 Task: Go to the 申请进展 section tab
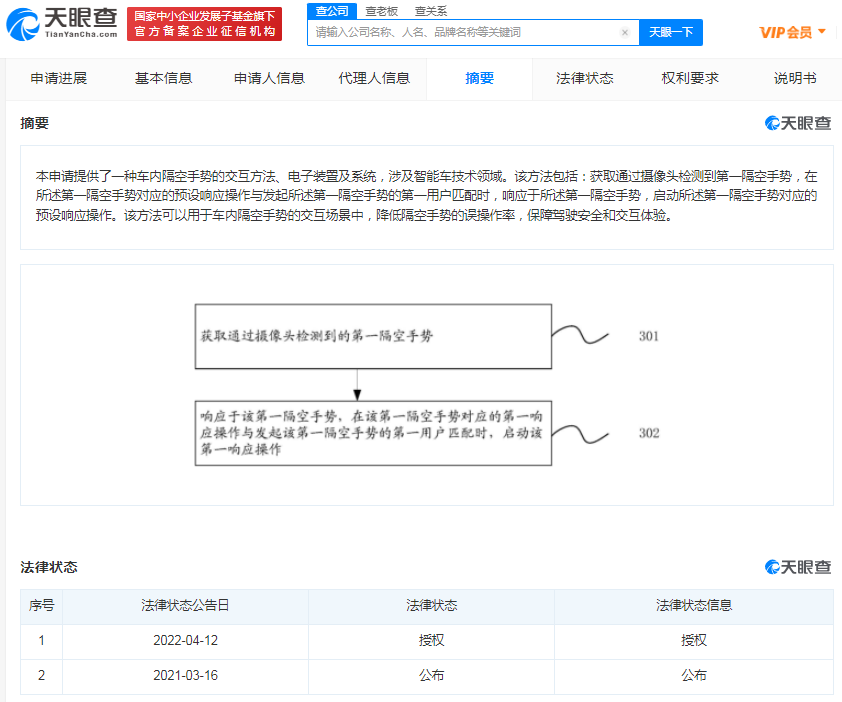coord(59,78)
